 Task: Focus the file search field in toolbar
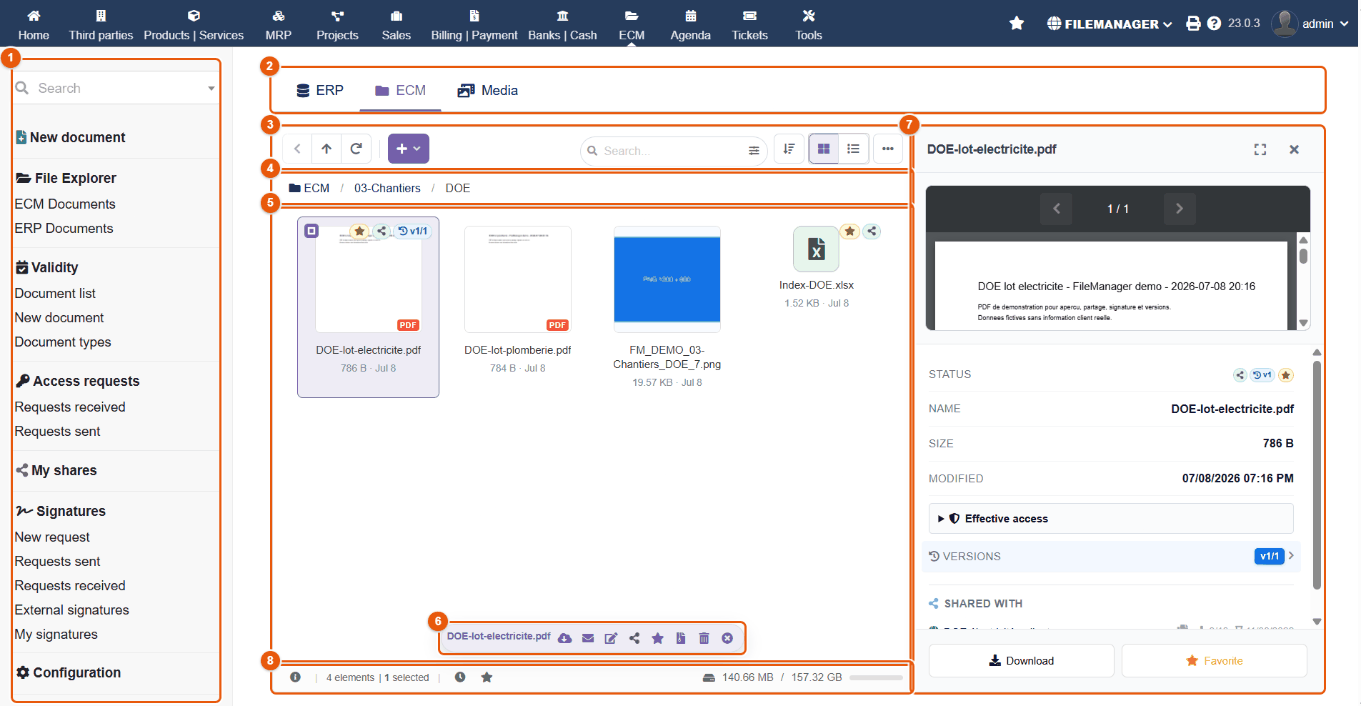pyautogui.click(x=672, y=151)
